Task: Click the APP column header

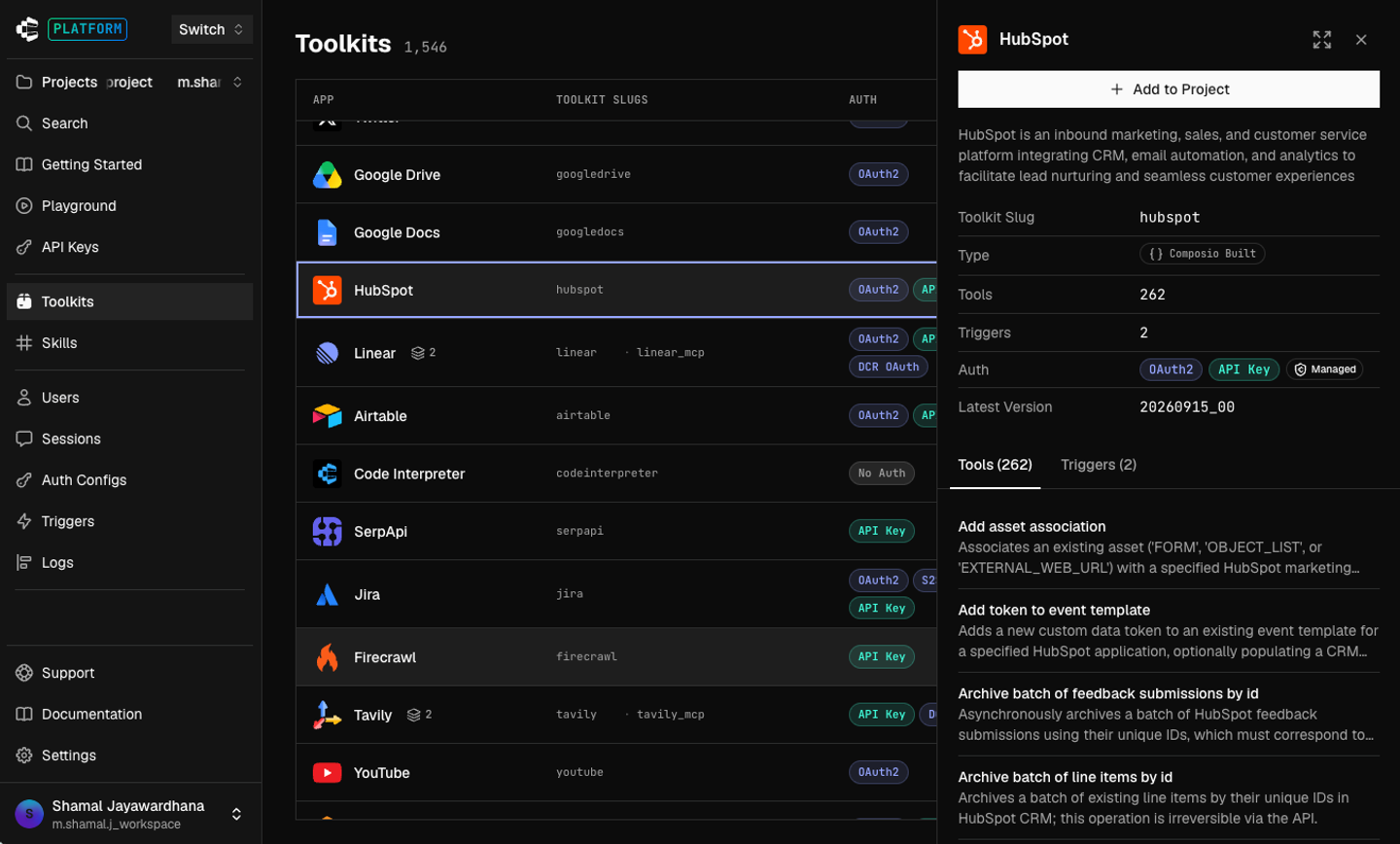Action: [x=323, y=99]
